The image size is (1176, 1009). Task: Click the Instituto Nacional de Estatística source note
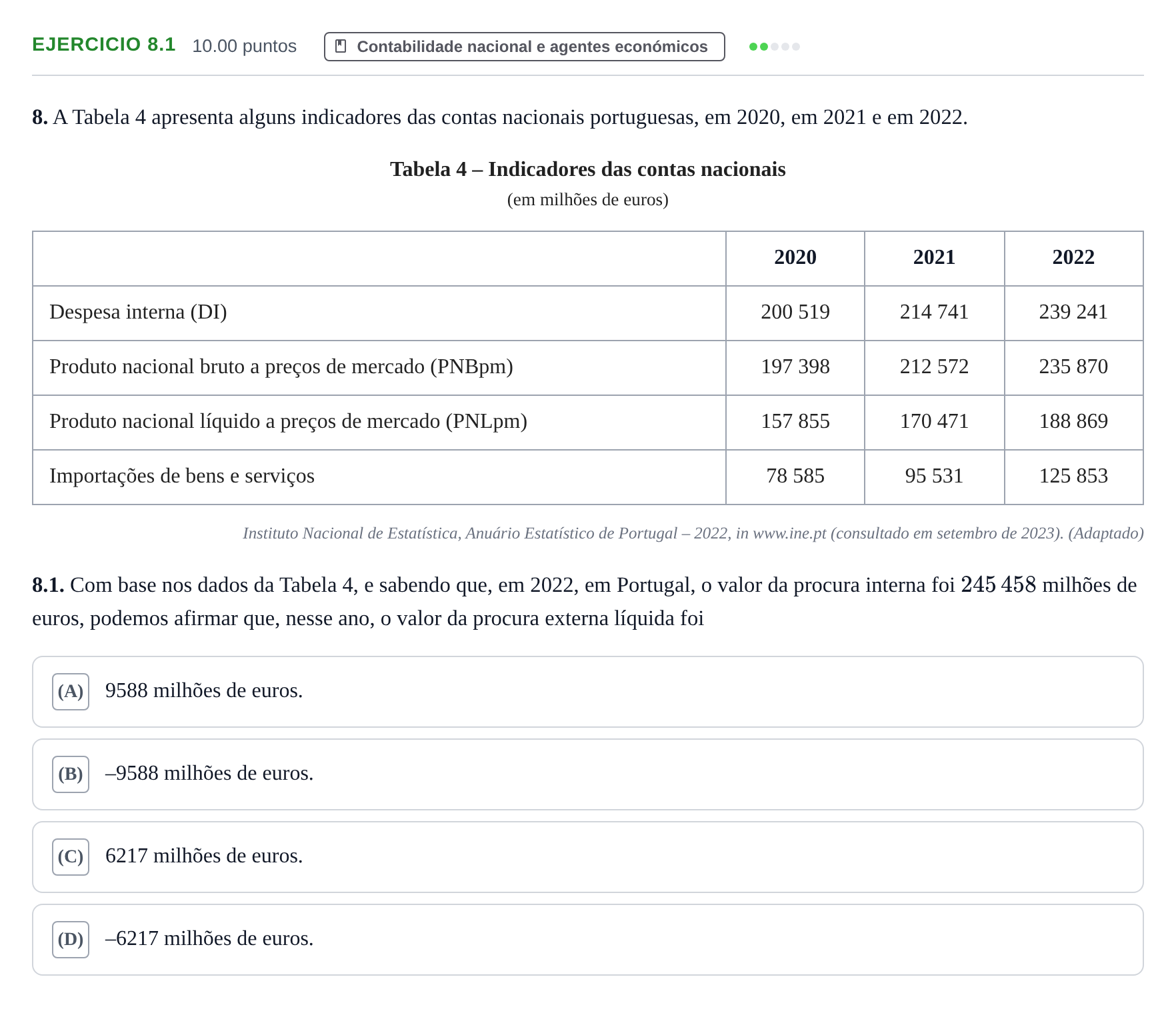[693, 533]
